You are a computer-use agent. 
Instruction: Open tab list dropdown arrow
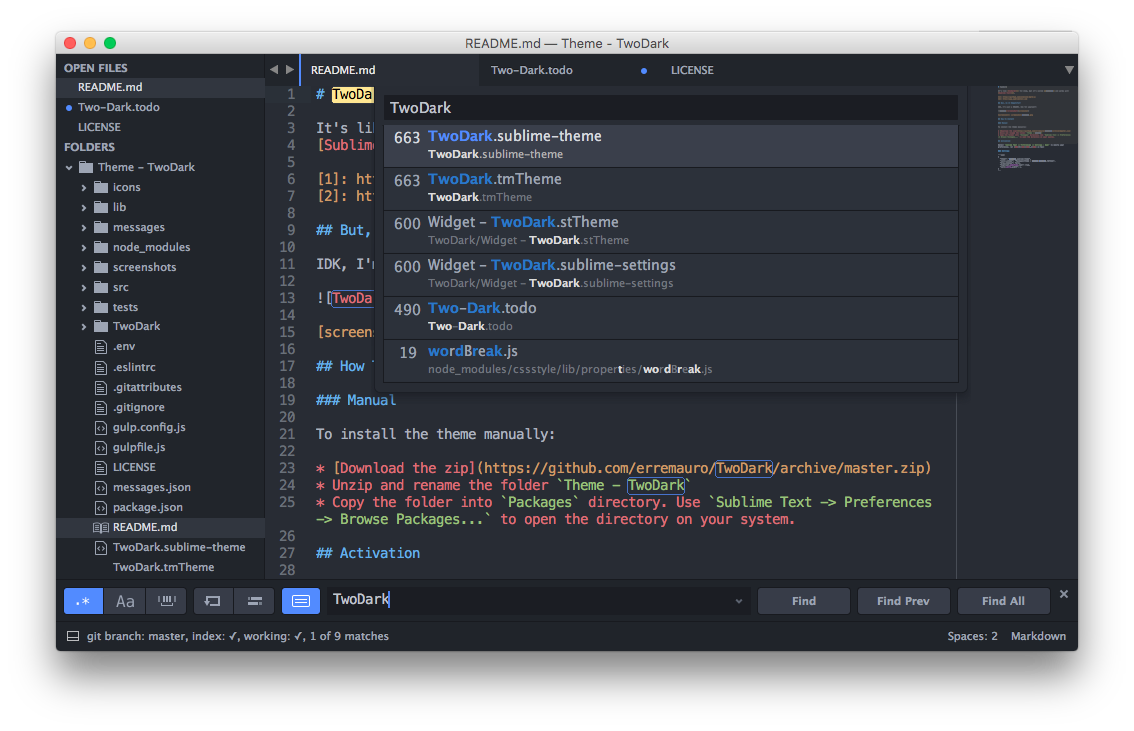[1068, 70]
